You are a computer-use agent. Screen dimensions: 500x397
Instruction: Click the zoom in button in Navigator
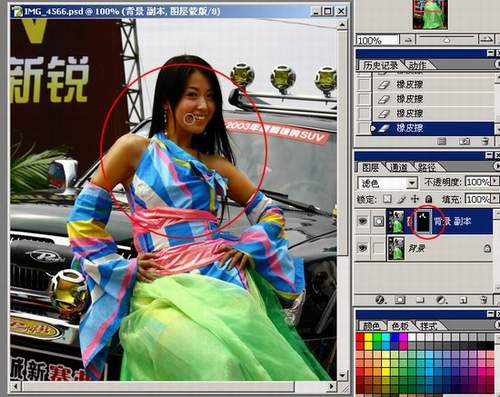point(486,39)
